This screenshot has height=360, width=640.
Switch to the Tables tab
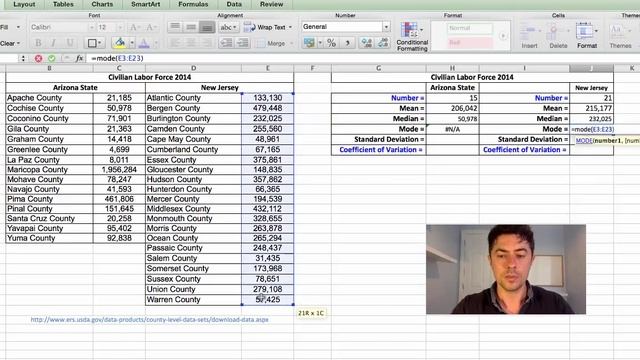[63, 4]
